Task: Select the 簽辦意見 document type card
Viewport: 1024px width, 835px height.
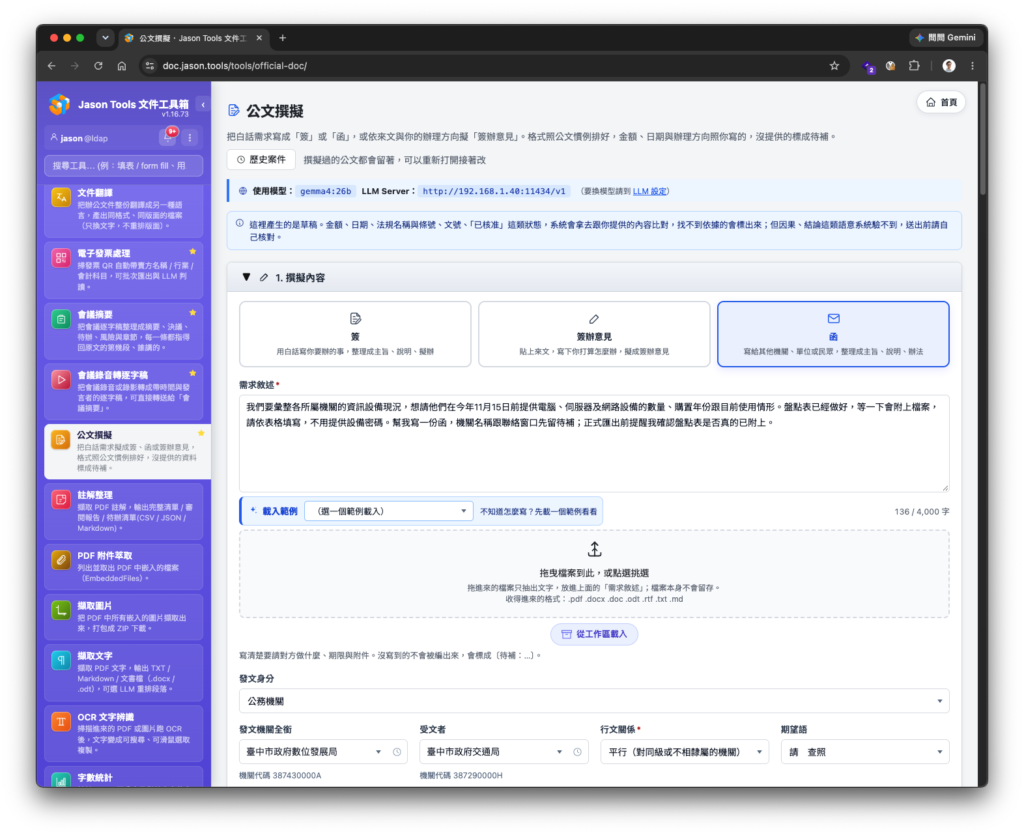Action: [594, 334]
